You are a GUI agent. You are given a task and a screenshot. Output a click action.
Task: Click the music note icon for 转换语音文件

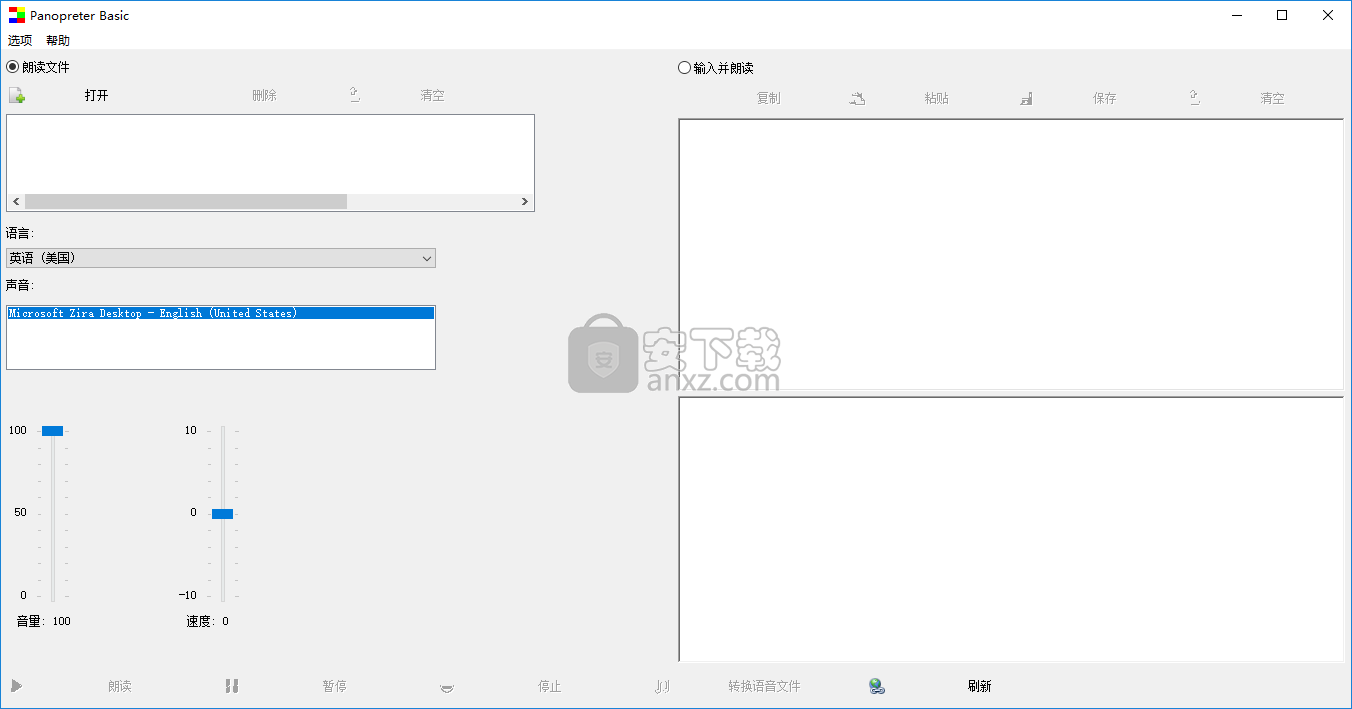tap(662, 686)
